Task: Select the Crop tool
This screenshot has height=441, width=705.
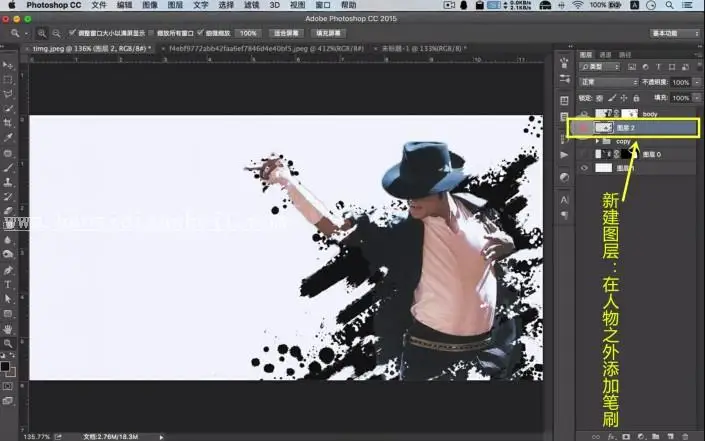Action: (x=8, y=123)
